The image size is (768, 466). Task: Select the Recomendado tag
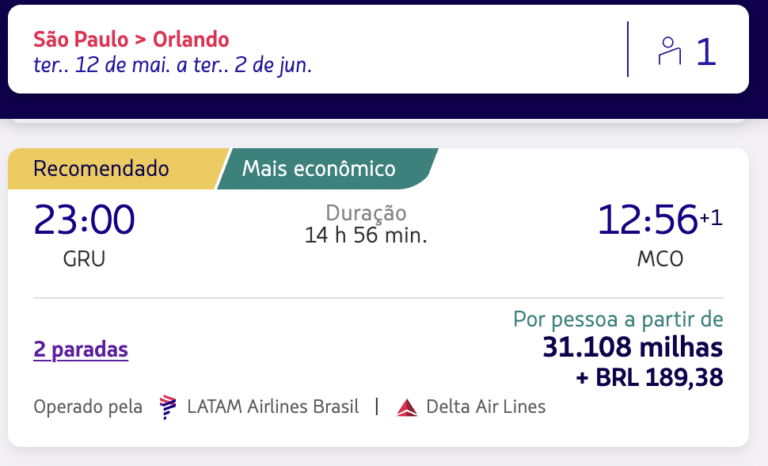[x=112, y=169]
